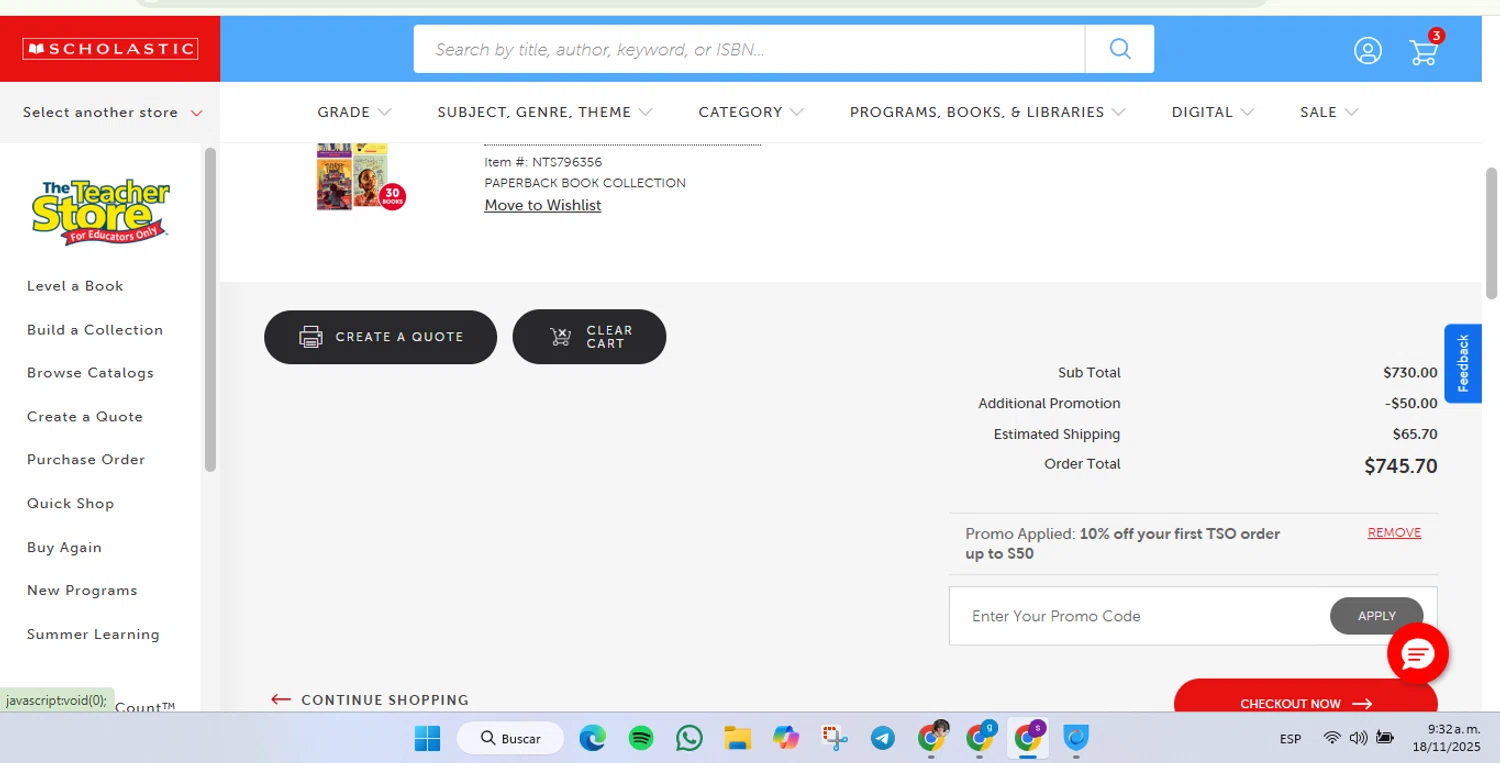Open the shopping cart icon

point(1424,51)
